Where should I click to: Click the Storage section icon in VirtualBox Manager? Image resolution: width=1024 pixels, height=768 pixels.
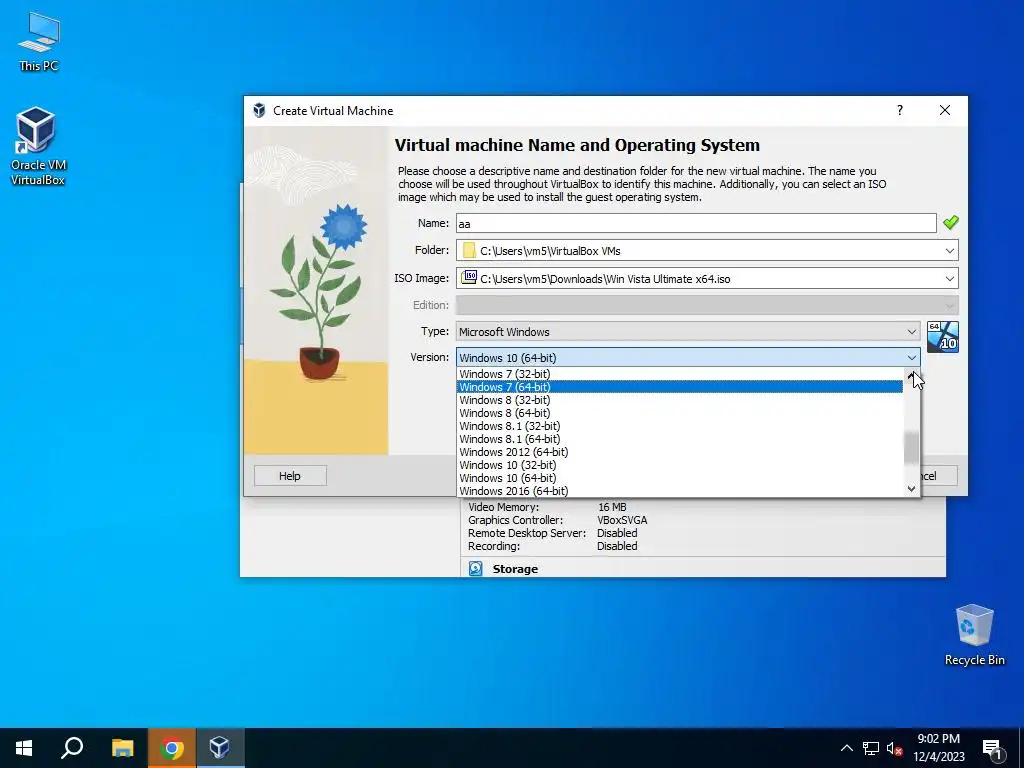[475, 569]
